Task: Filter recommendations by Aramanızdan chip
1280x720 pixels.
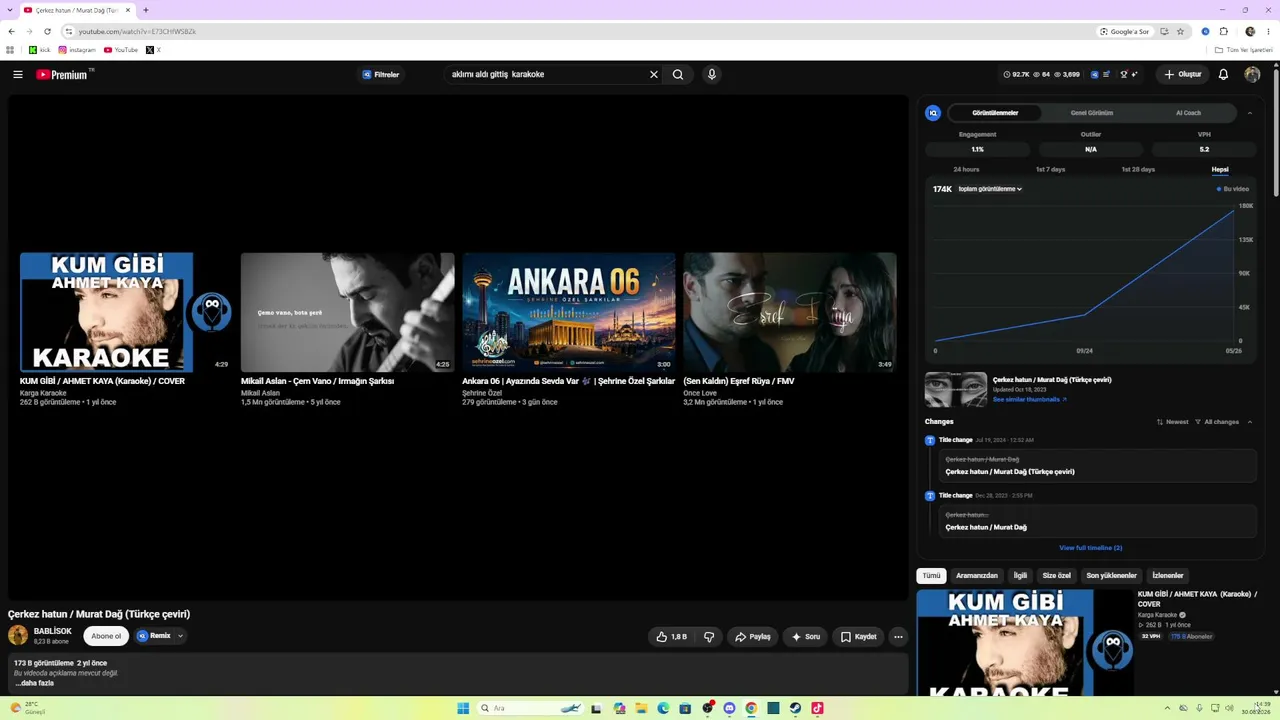Action: [x=977, y=576]
